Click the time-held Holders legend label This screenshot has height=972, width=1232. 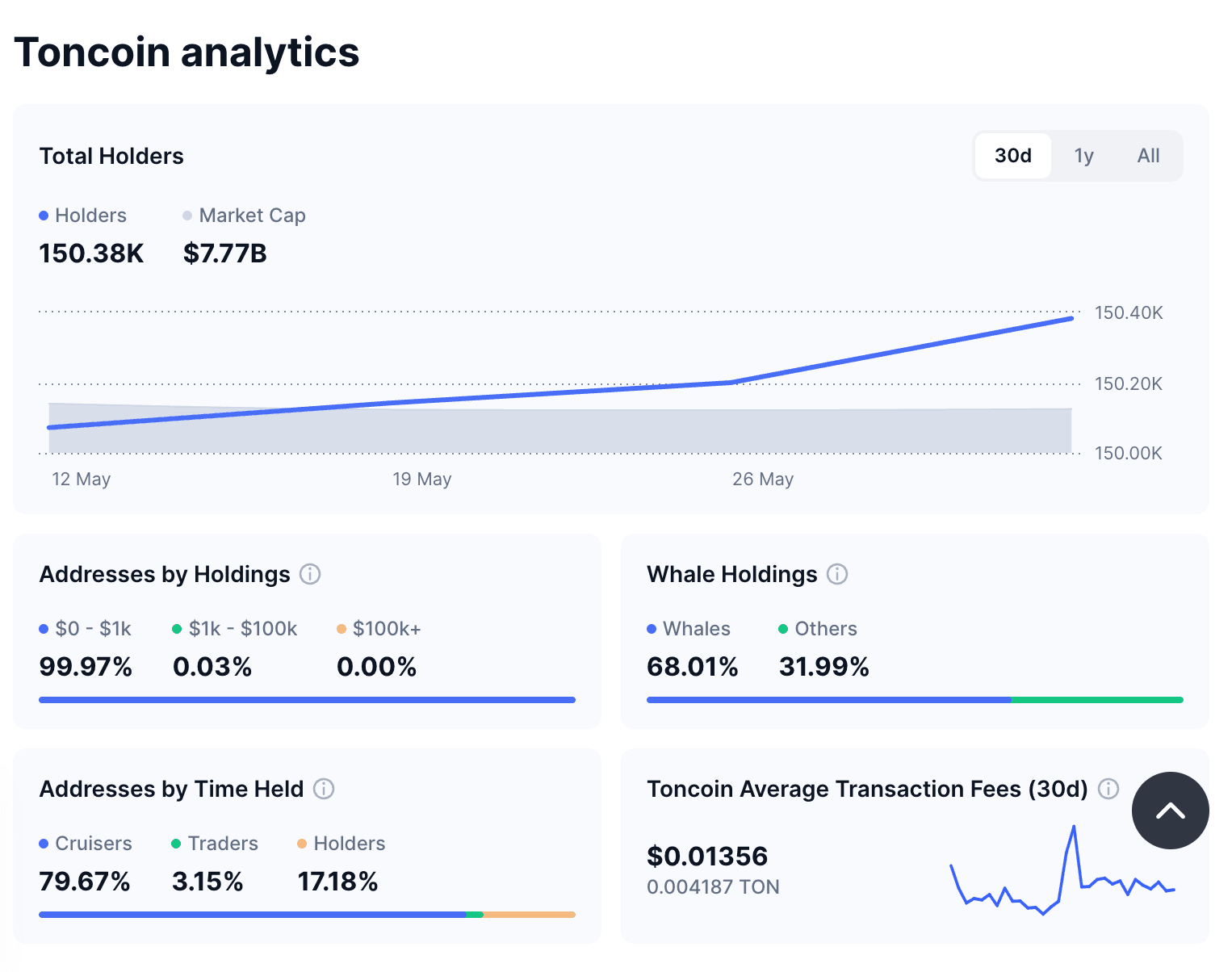click(342, 844)
